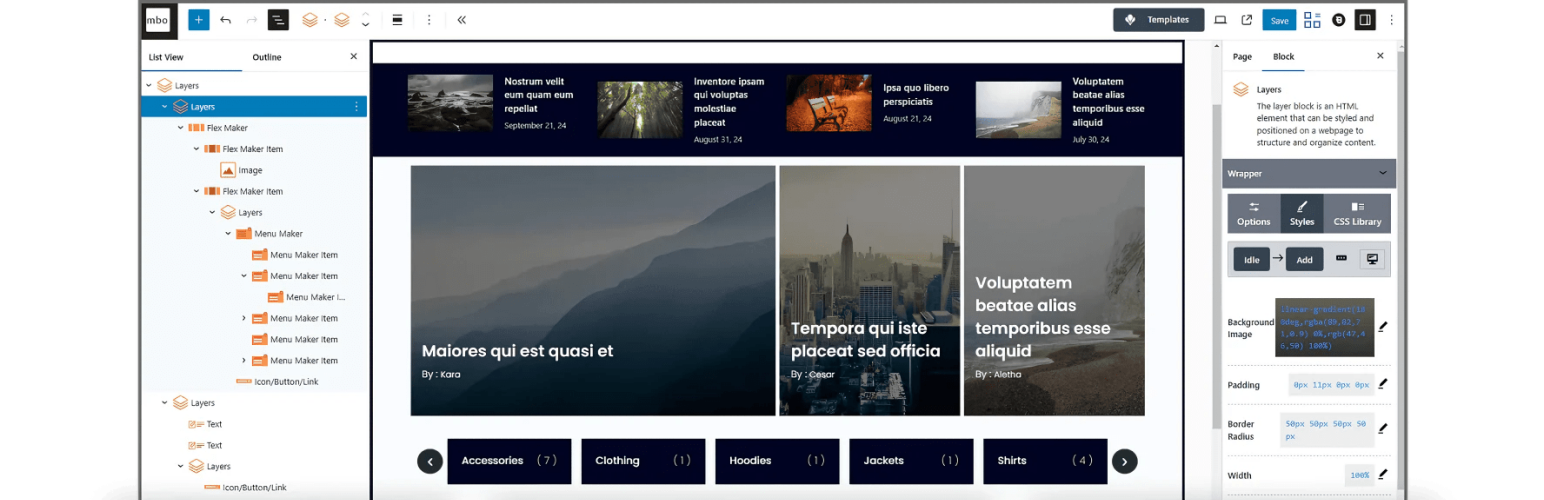The height and width of the screenshot is (500, 1544).
Task: Collapse the top-level Layers tree item
Action: 149,86
